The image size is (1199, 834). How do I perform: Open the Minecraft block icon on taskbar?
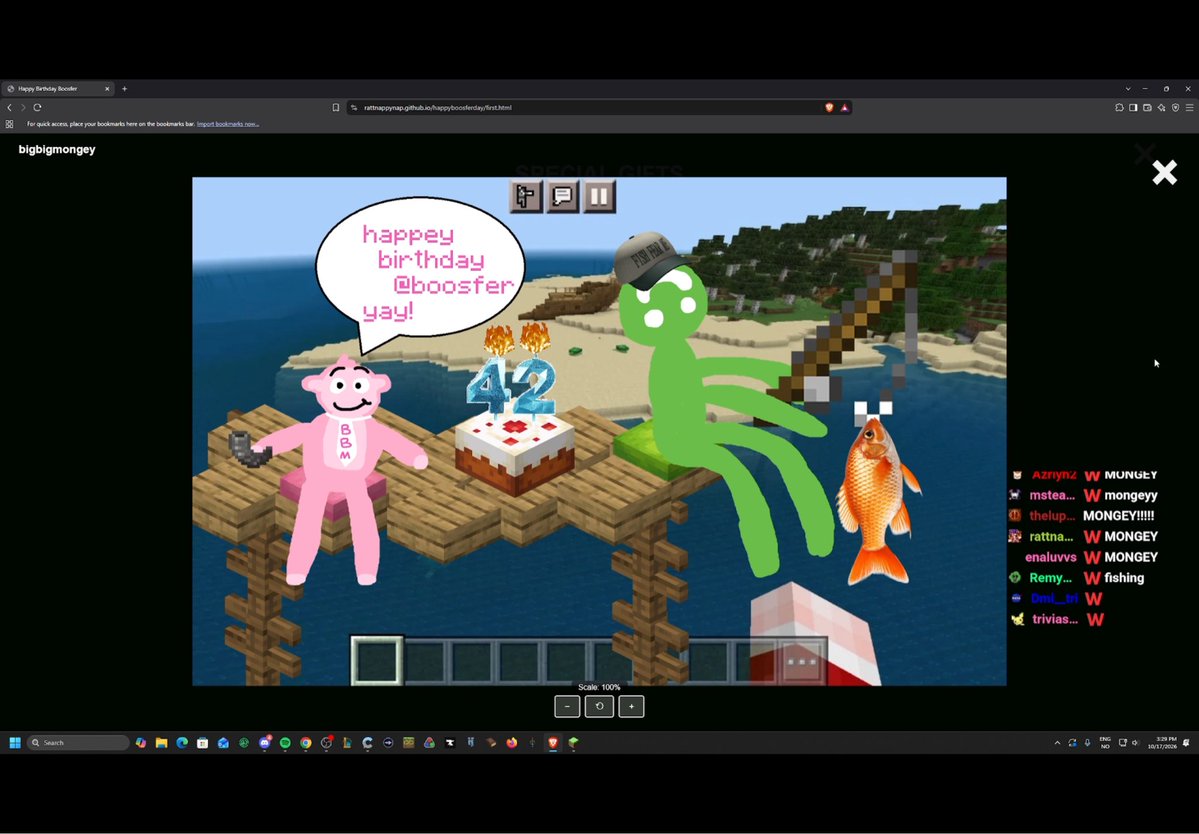[x=574, y=742]
